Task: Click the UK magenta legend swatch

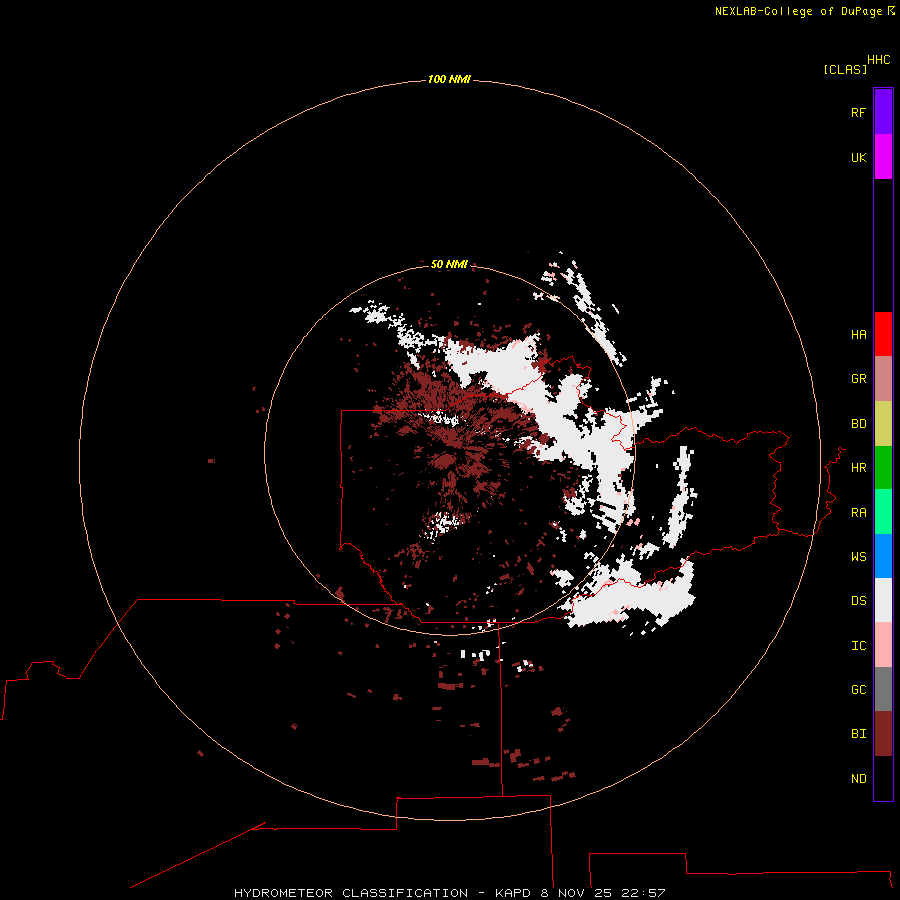Action: (883, 157)
